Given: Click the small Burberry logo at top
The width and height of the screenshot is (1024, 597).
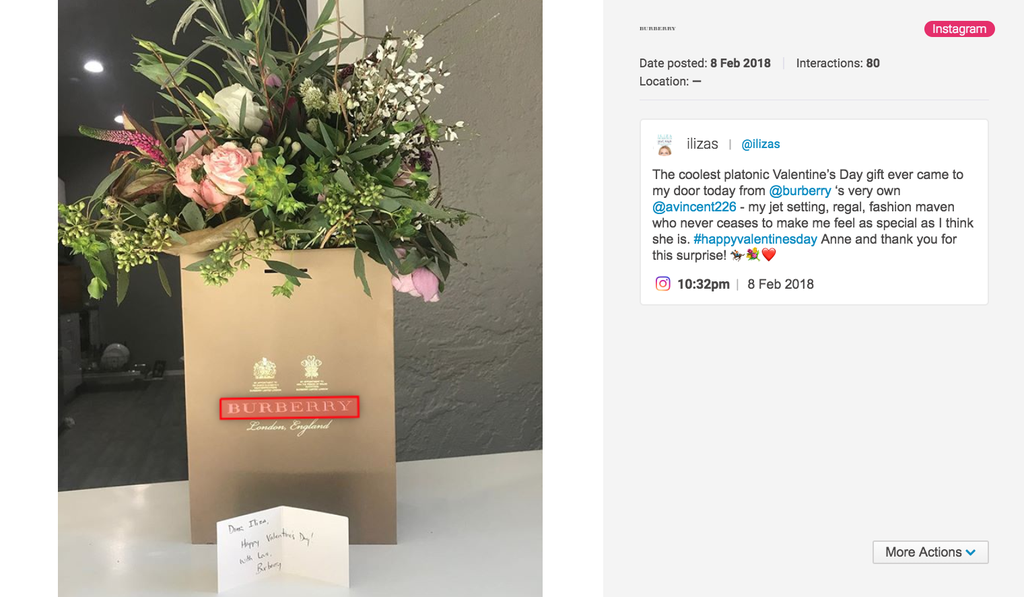Looking at the screenshot, I should click(658, 29).
